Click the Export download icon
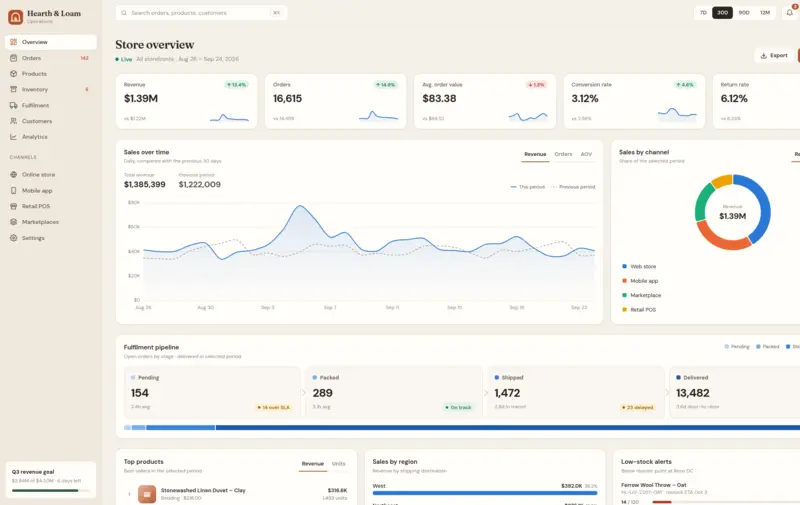The width and height of the screenshot is (800, 505). click(764, 56)
